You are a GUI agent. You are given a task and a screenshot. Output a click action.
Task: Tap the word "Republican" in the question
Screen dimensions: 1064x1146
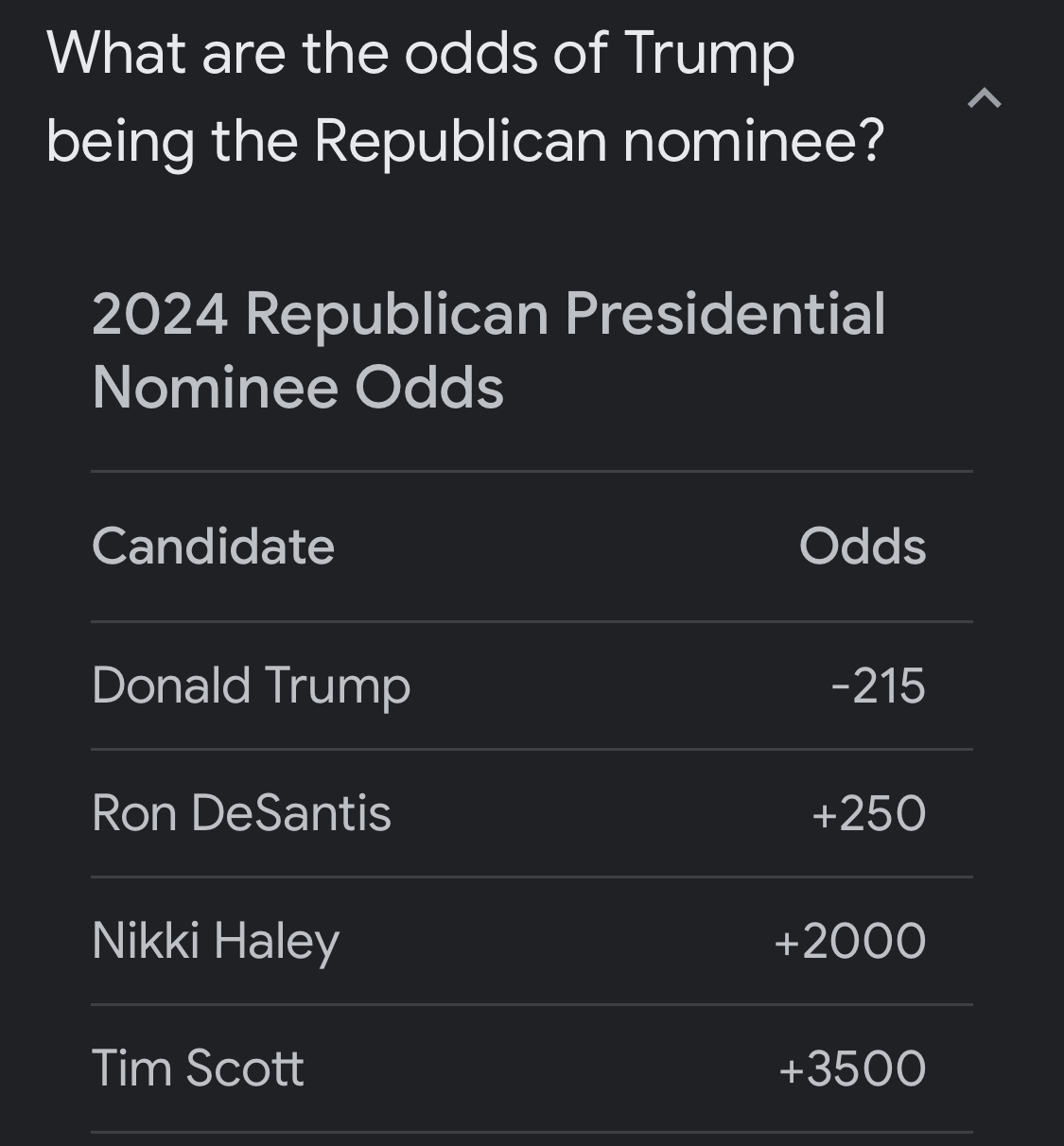(x=460, y=142)
